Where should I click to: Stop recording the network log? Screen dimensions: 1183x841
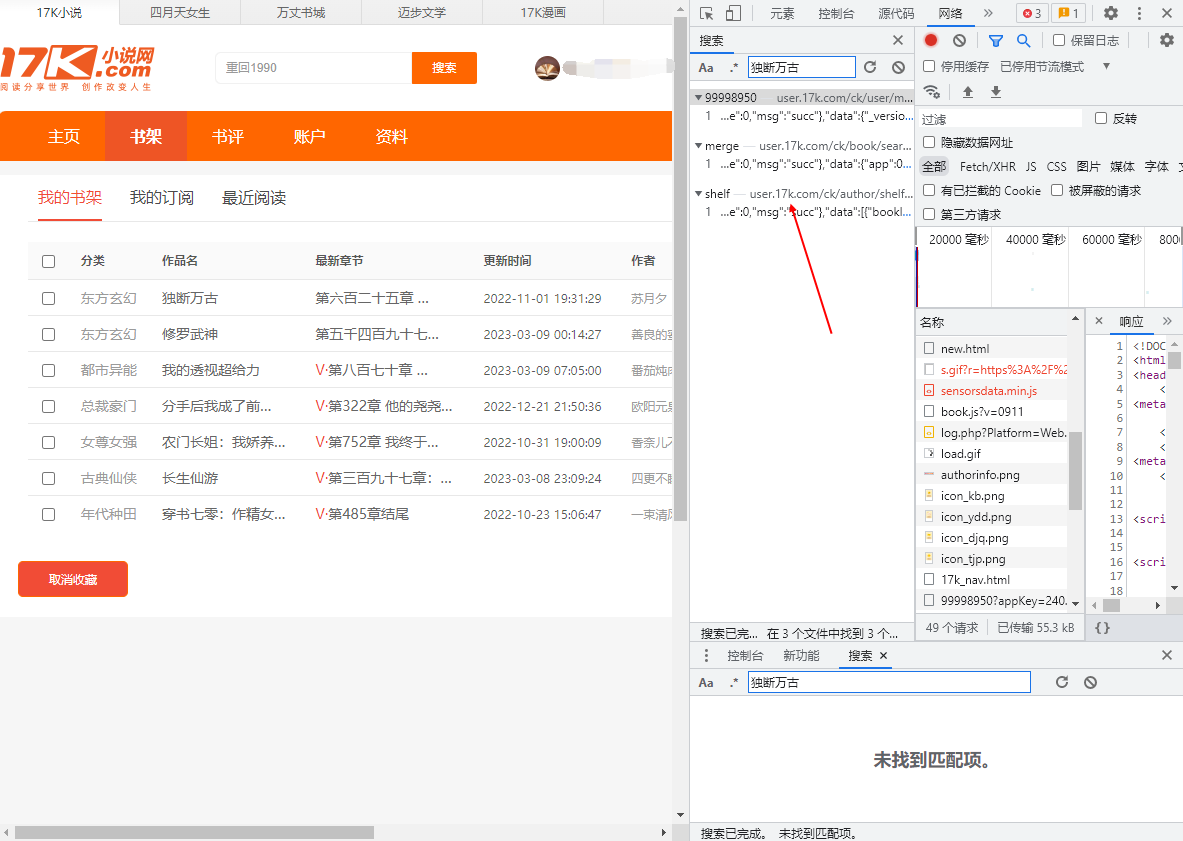pyautogui.click(x=931, y=40)
